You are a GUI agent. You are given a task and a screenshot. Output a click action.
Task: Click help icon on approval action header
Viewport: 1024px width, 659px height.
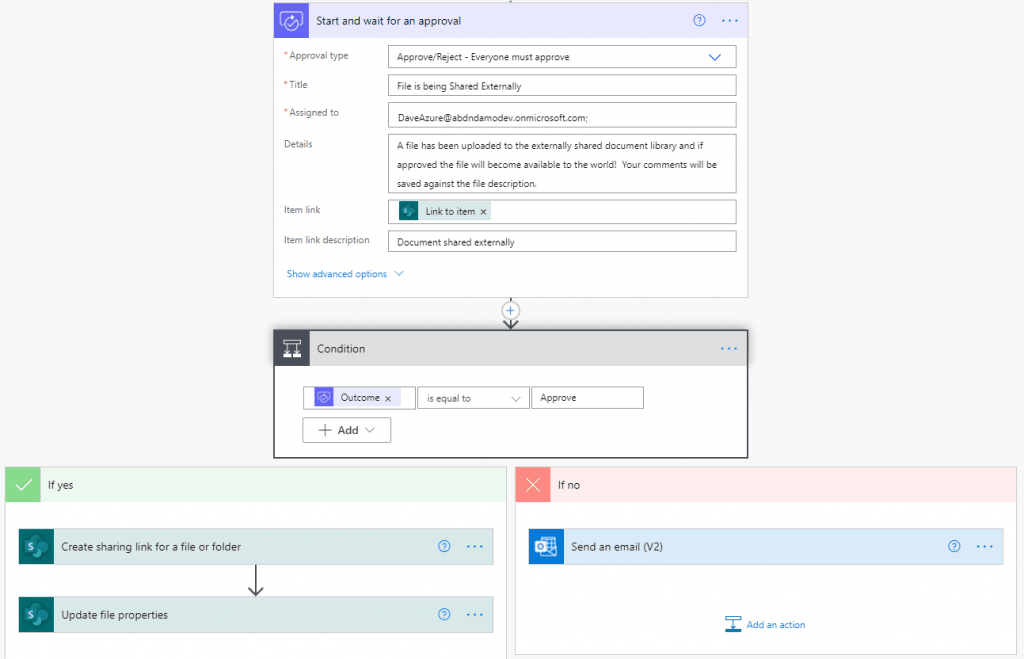click(699, 21)
